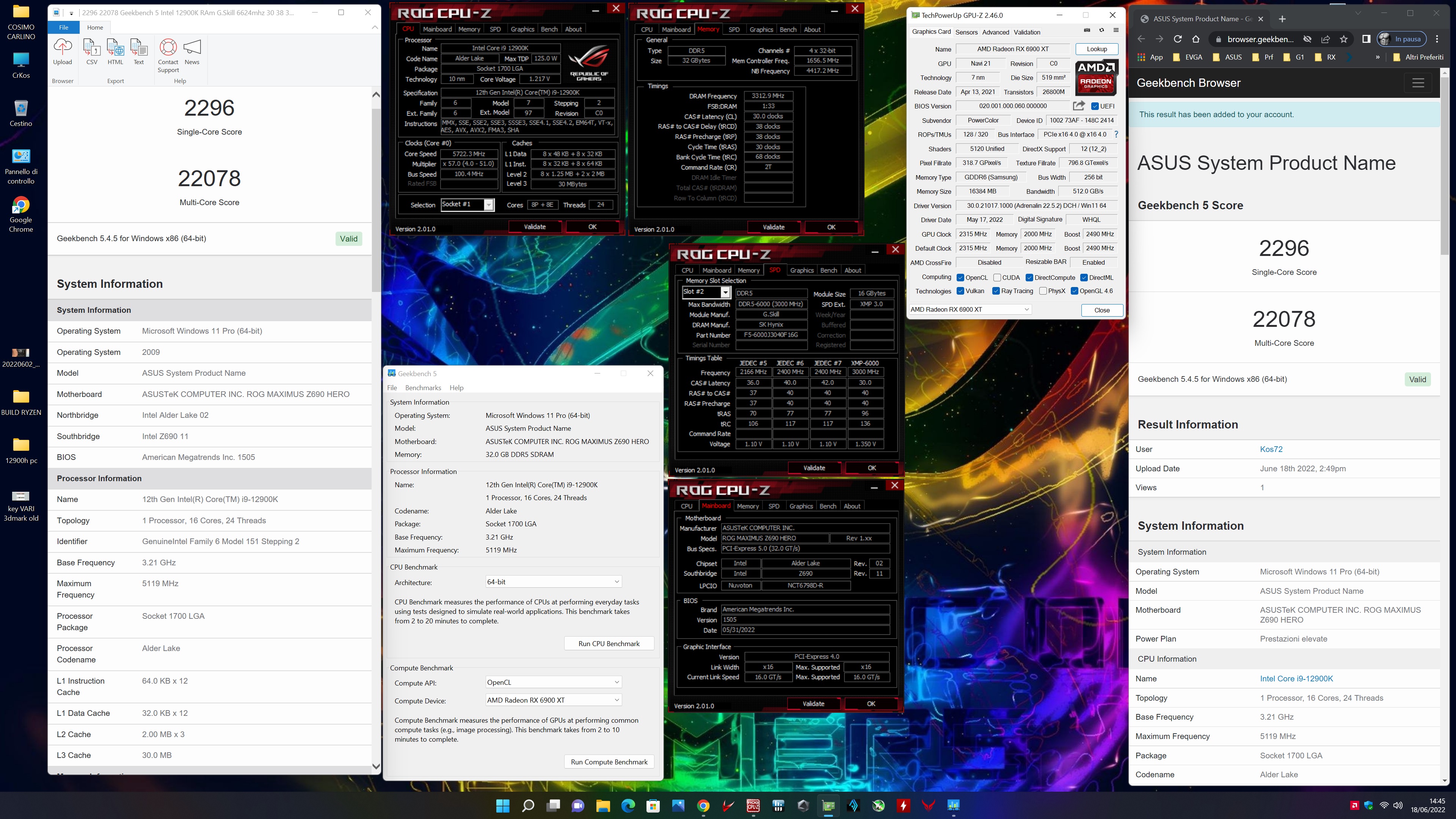Open the Chrome side panel icon
This screenshot has width=1456, height=819.
tap(1366, 39)
